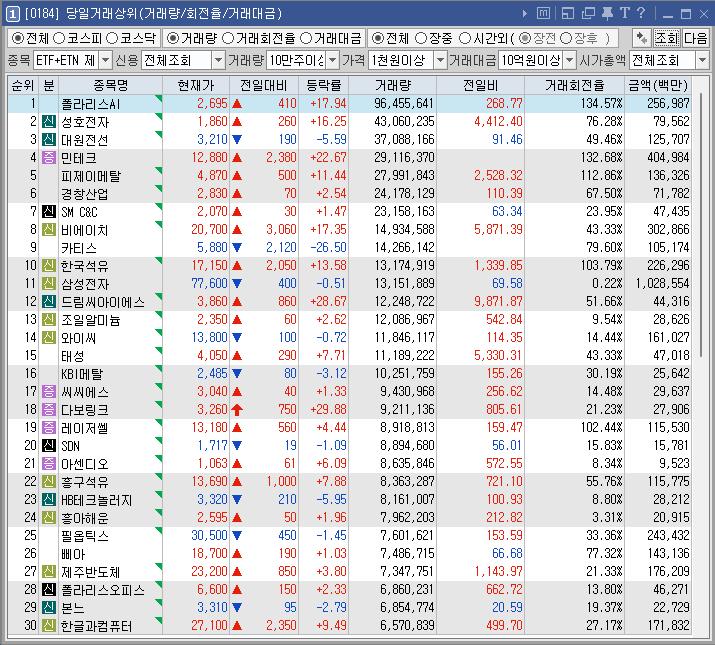715x645 pixels.
Task: Click the upper-limit arrow icon in 다보링크 row
Action: pyautogui.click(x=237, y=409)
